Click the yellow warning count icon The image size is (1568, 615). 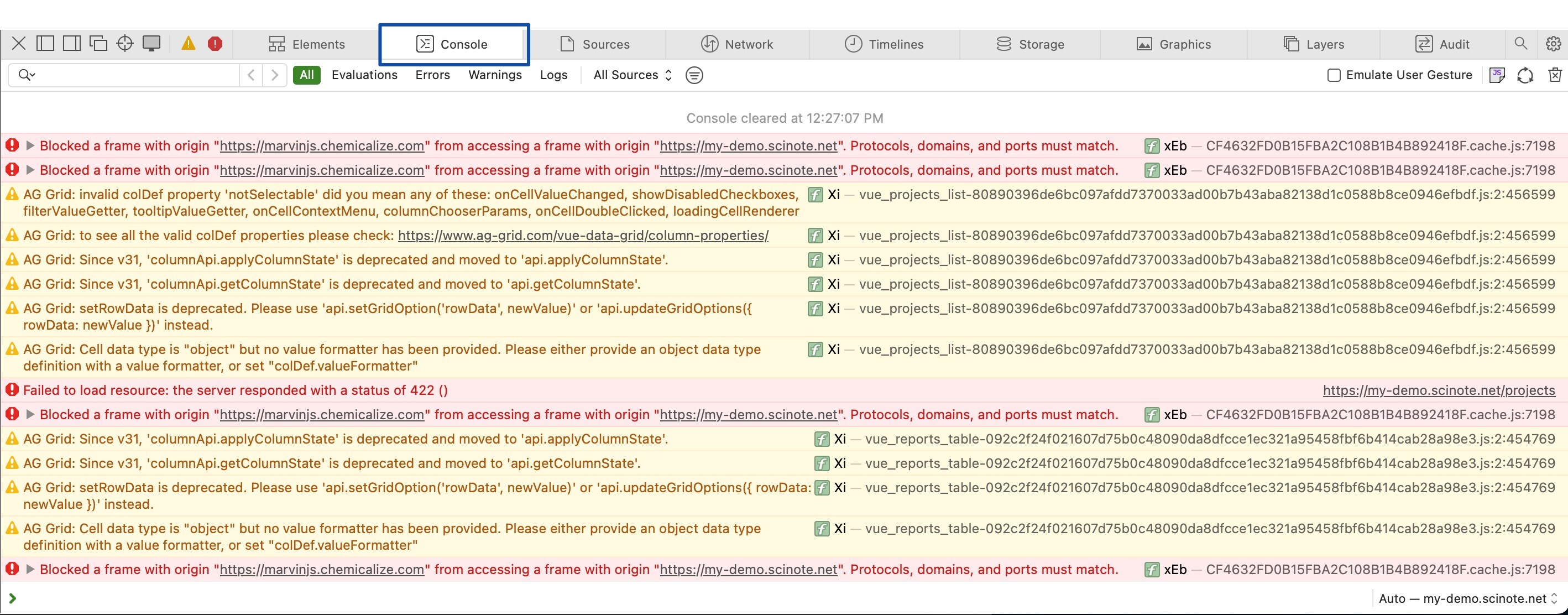point(189,43)
